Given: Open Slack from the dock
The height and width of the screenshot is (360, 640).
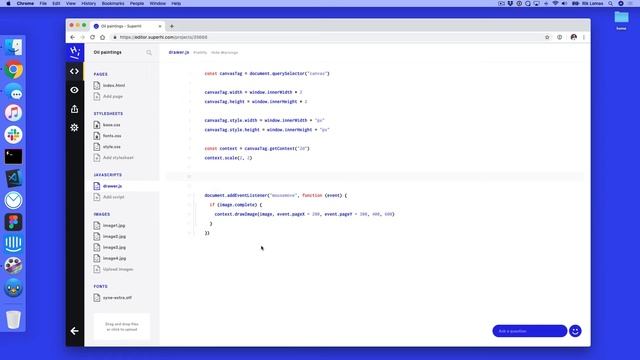Looking at the screenshot, I should coord(13,135).
